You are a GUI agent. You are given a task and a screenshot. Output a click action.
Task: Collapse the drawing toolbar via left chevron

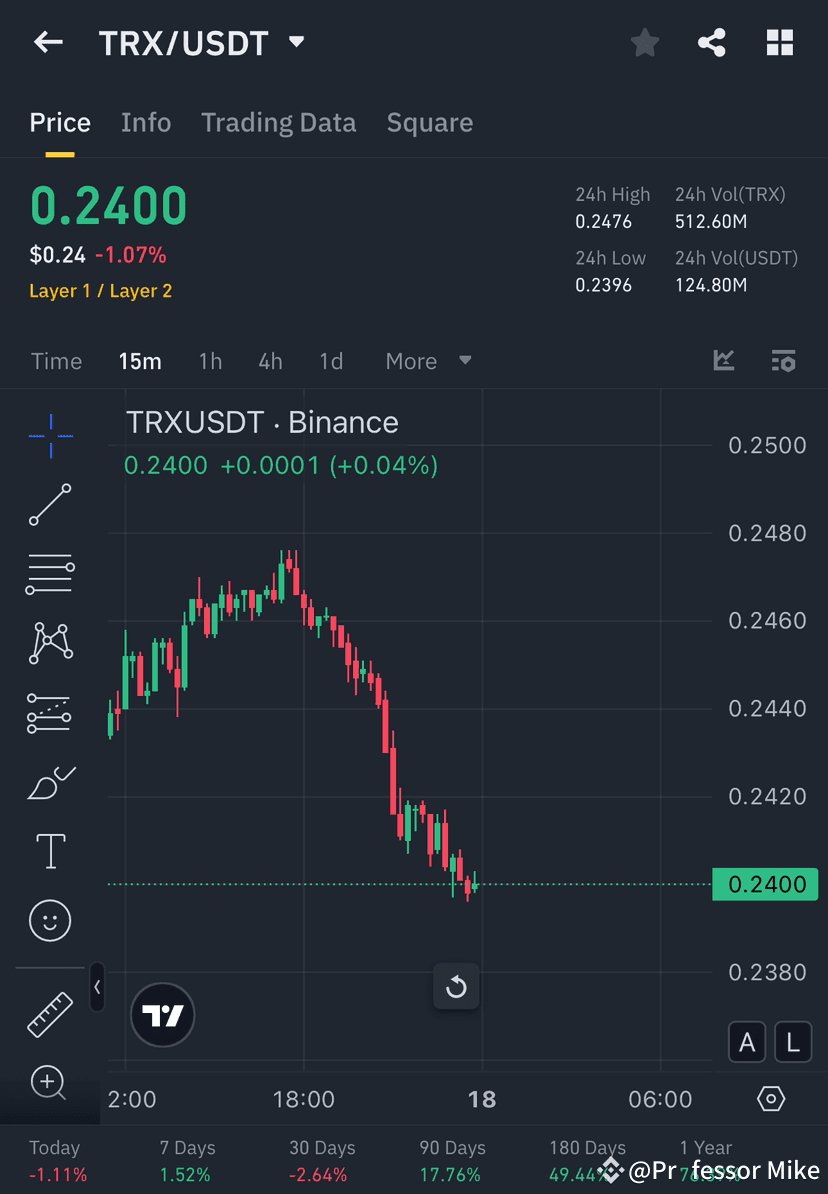[97, 988]
